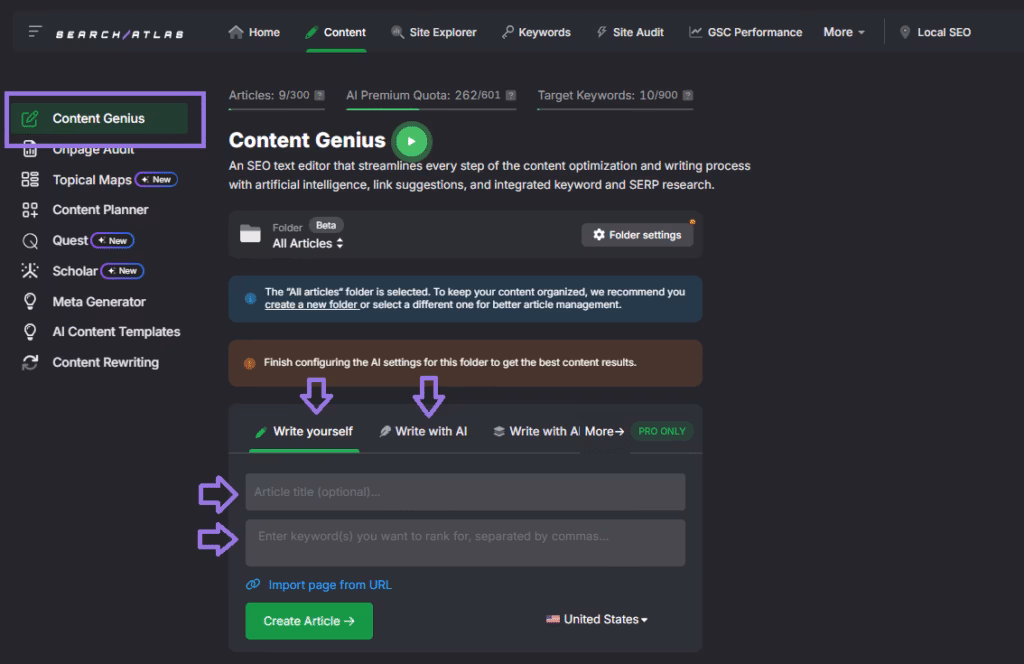Viewport: 1024px width, 664px height.
Task: Click the Content Rewriting refresh icon
Action: pyautogui.click(x=30, y=363)
